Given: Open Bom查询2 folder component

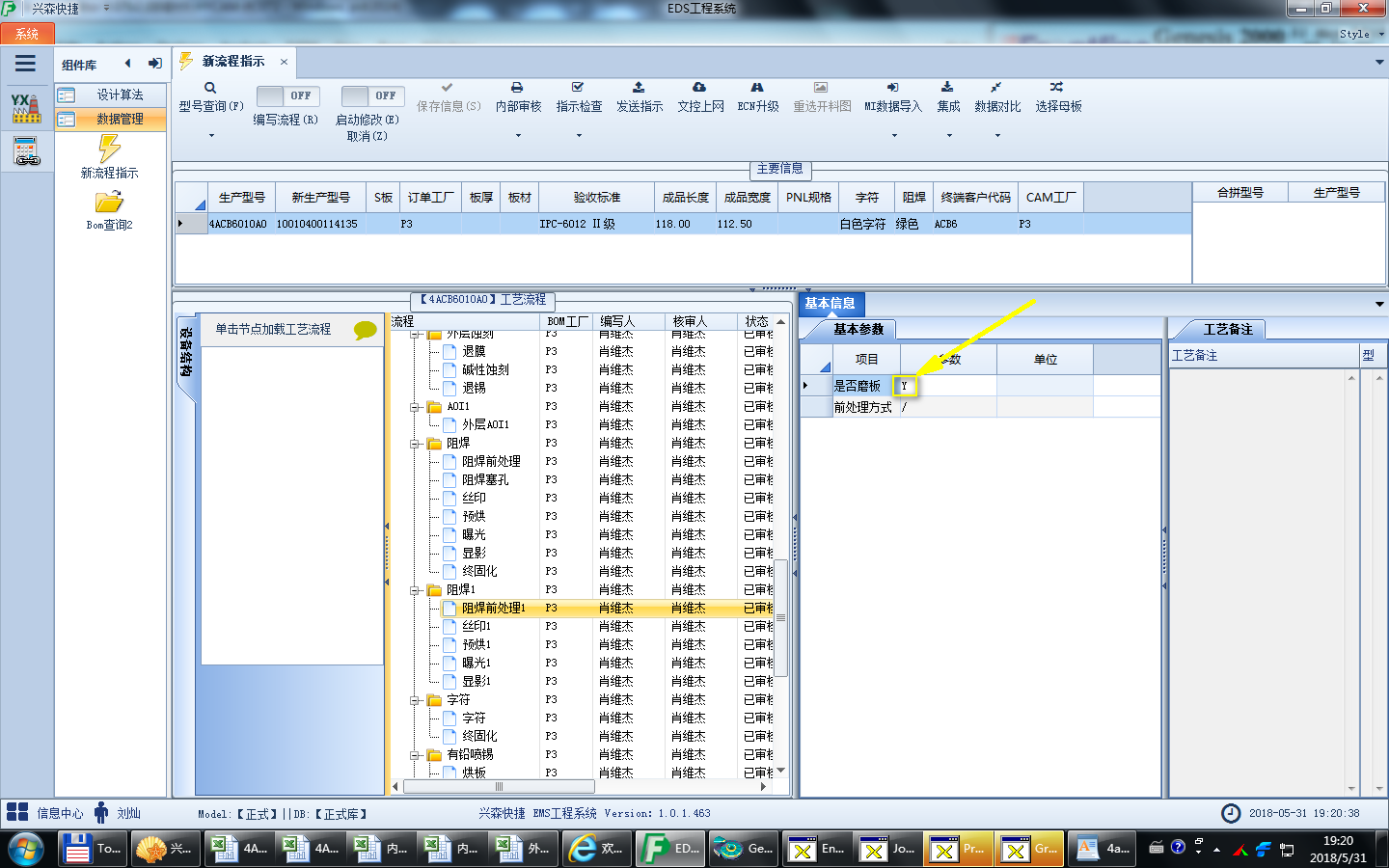Looking at the screenshot, I should [x=109, y=210].
